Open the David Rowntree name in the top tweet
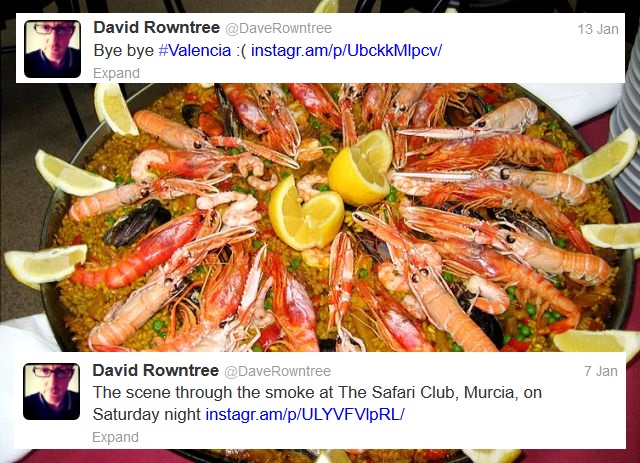This screenshot has height=463, width=640. 156,28
